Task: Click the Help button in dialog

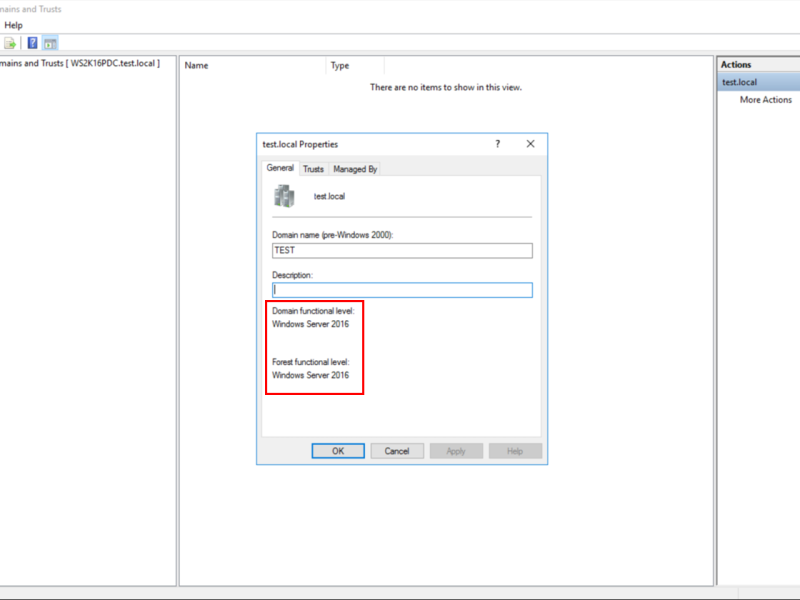Action: (x=515, y=451)
